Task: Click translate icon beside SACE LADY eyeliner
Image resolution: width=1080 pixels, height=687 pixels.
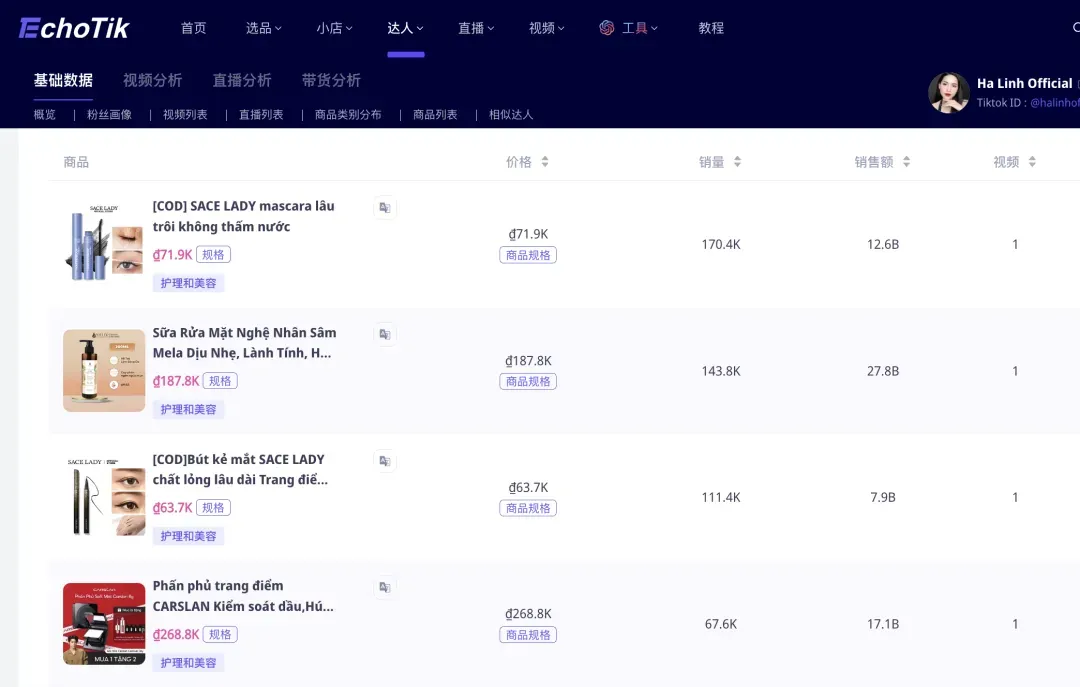Action: (384, 461)
